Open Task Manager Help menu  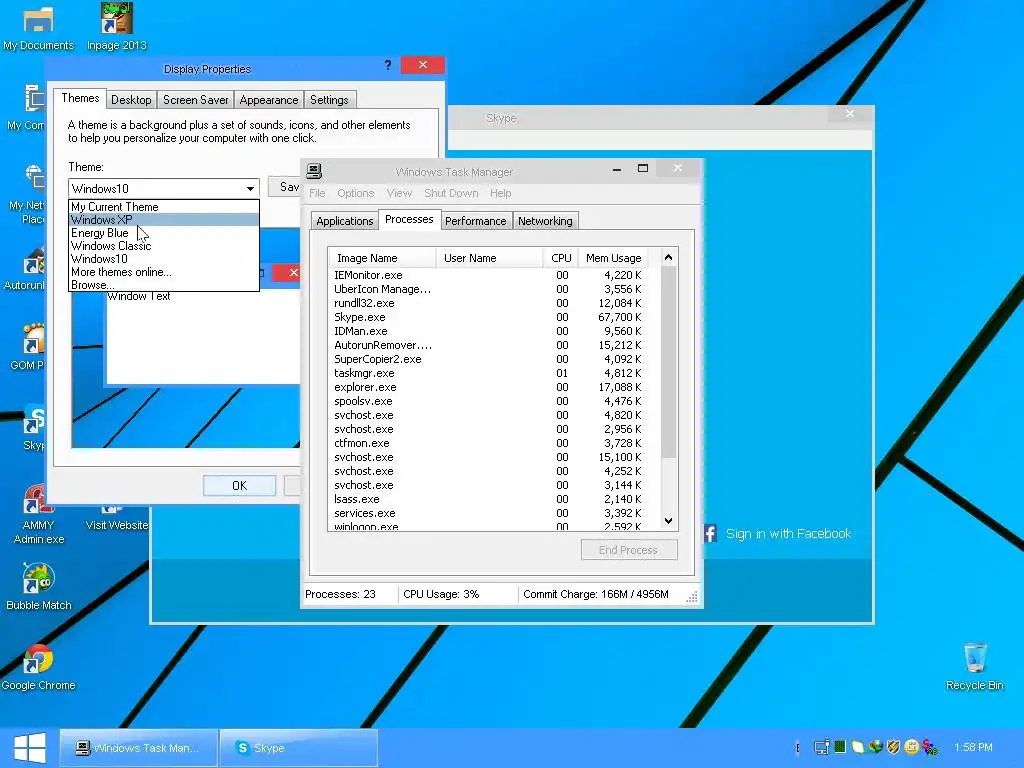(501, 193)
